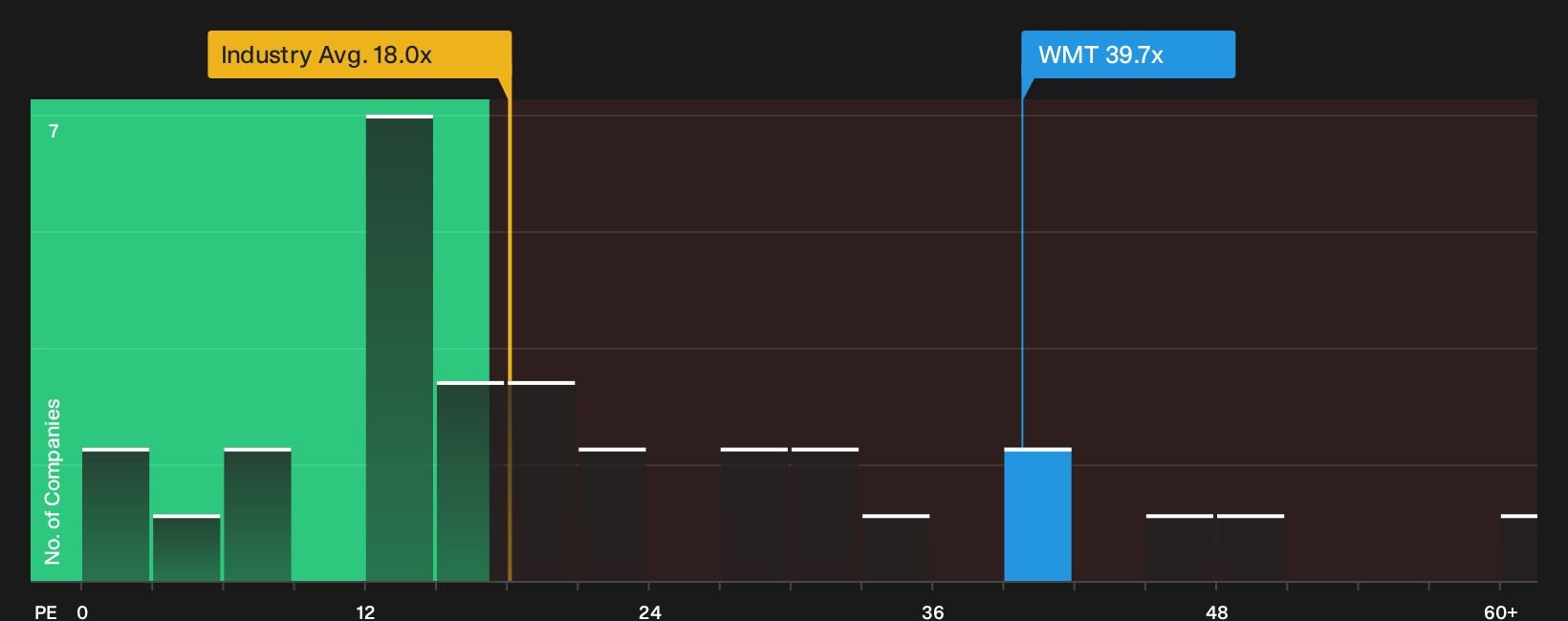Click the Industry Avg. 18.0x label
Viewport: 1568px width, 621px height.
click(x=359, y=54)
